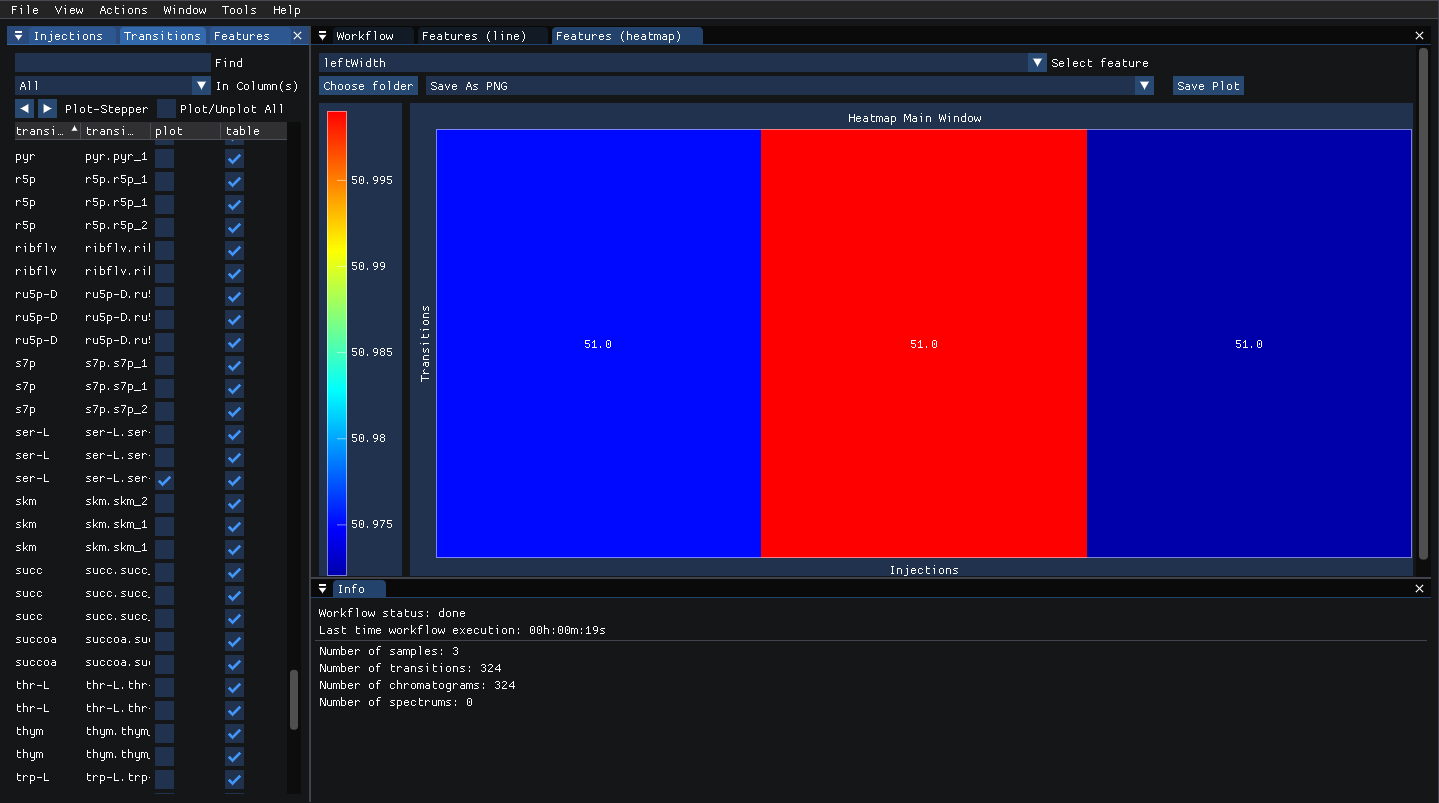
Task: Click the bright blue first heatmap cell
Action: [599, 343]
